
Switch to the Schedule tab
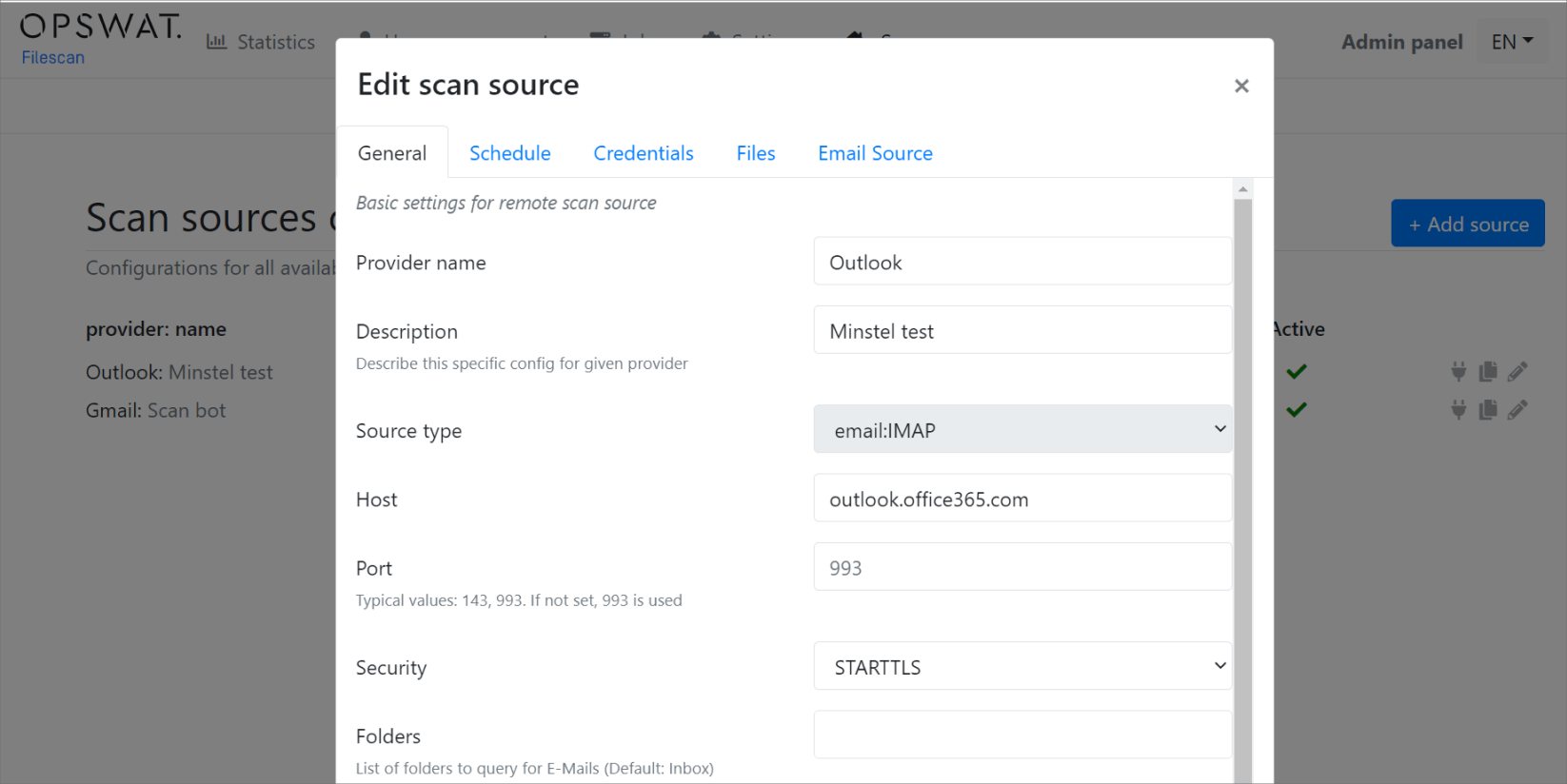tap(510, 153)
